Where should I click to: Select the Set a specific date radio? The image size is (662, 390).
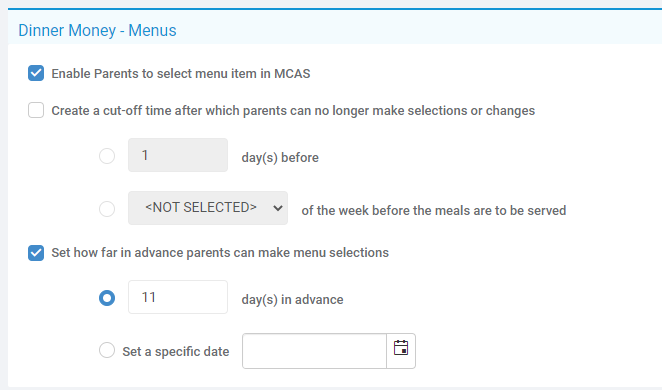click(x=107, y=350)
